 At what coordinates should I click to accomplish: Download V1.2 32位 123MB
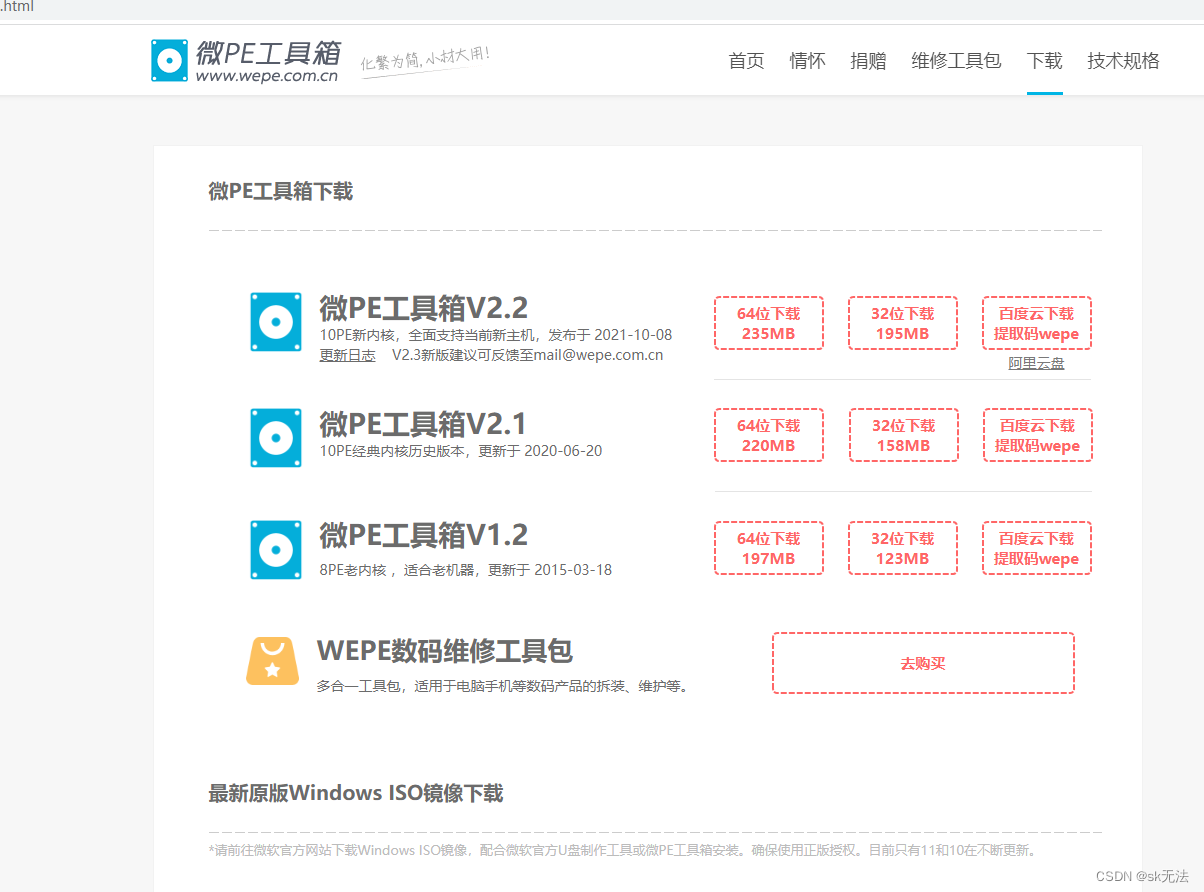click(903, 548)
